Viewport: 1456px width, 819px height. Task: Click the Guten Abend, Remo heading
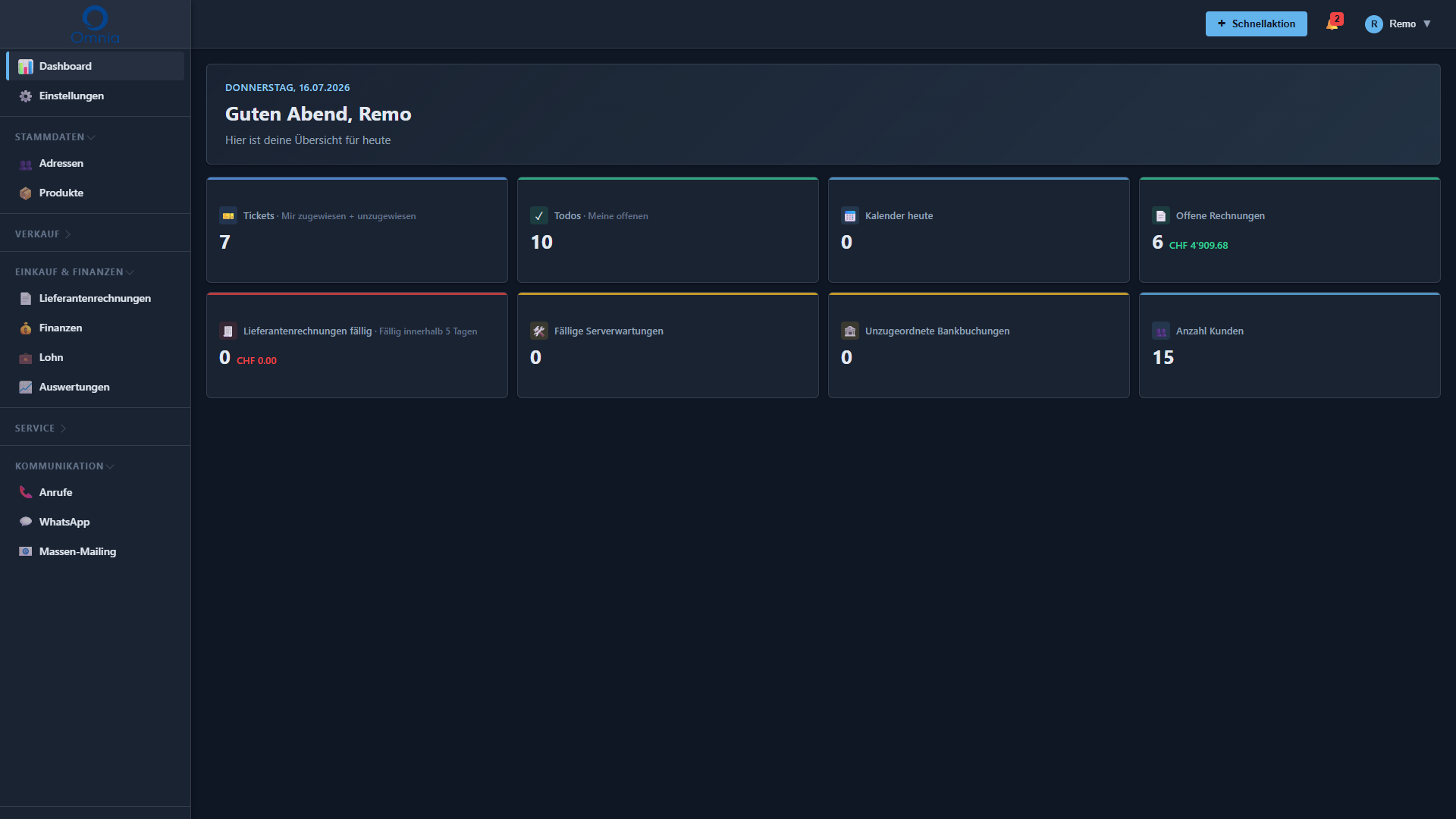pyautogui.click(x=318, y=115)
